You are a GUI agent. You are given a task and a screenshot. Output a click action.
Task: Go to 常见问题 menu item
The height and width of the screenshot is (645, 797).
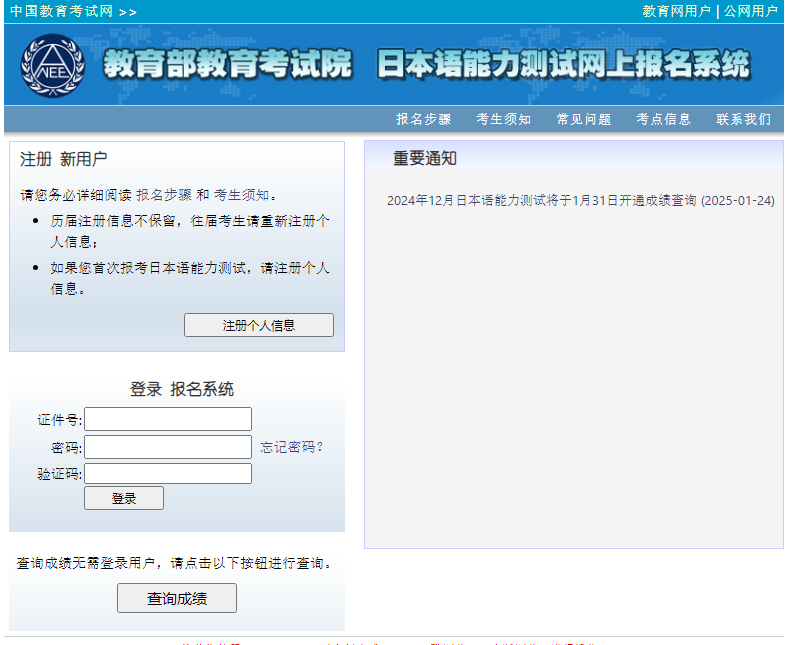[x=583, y=119]
